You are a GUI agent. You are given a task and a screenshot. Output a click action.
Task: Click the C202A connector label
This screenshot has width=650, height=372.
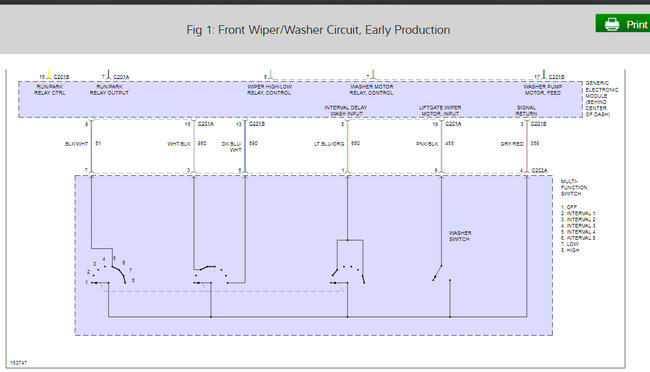coord(539,170)
